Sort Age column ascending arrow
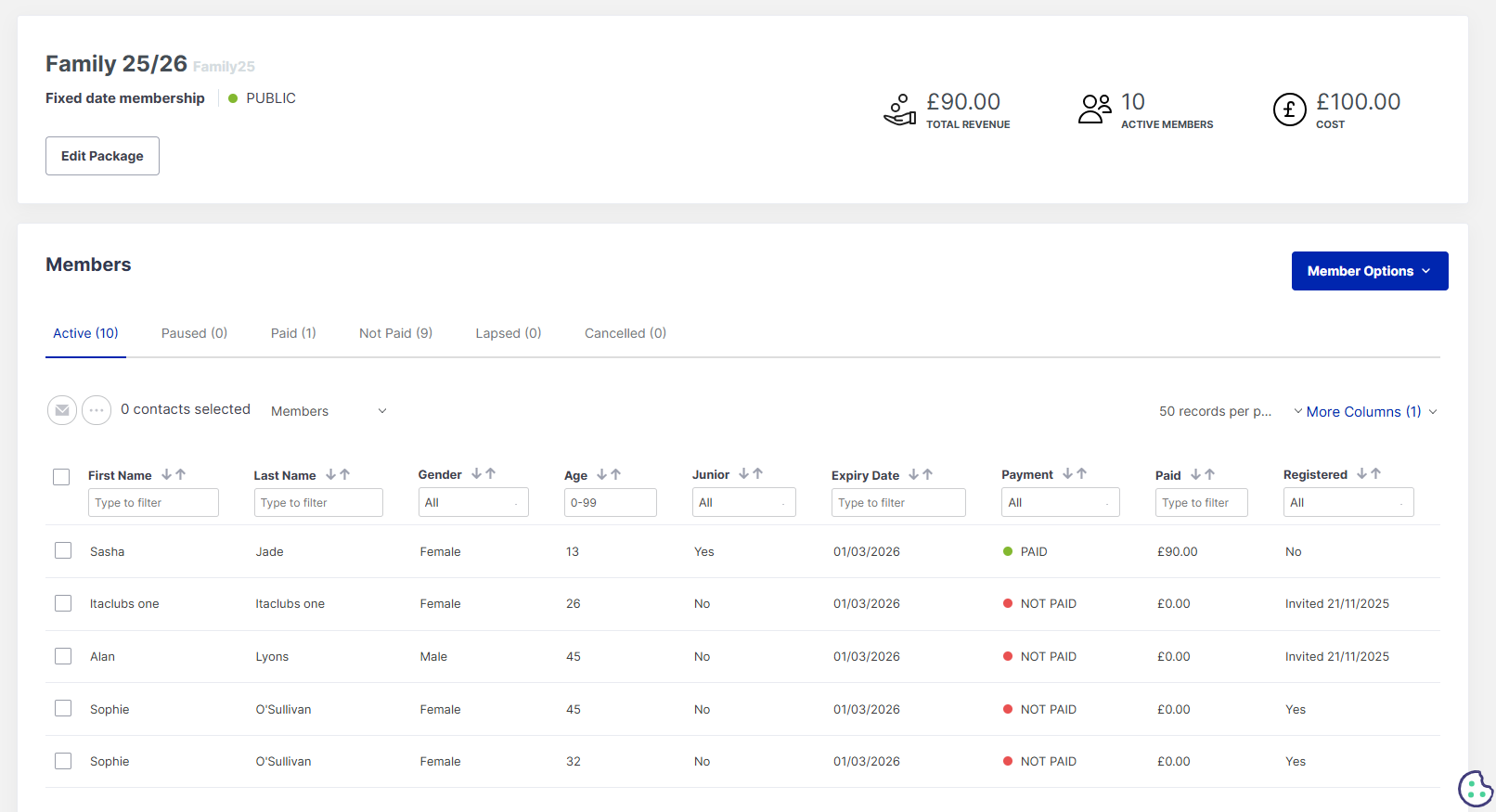The image size is (1496, 812). pos(616,474)
